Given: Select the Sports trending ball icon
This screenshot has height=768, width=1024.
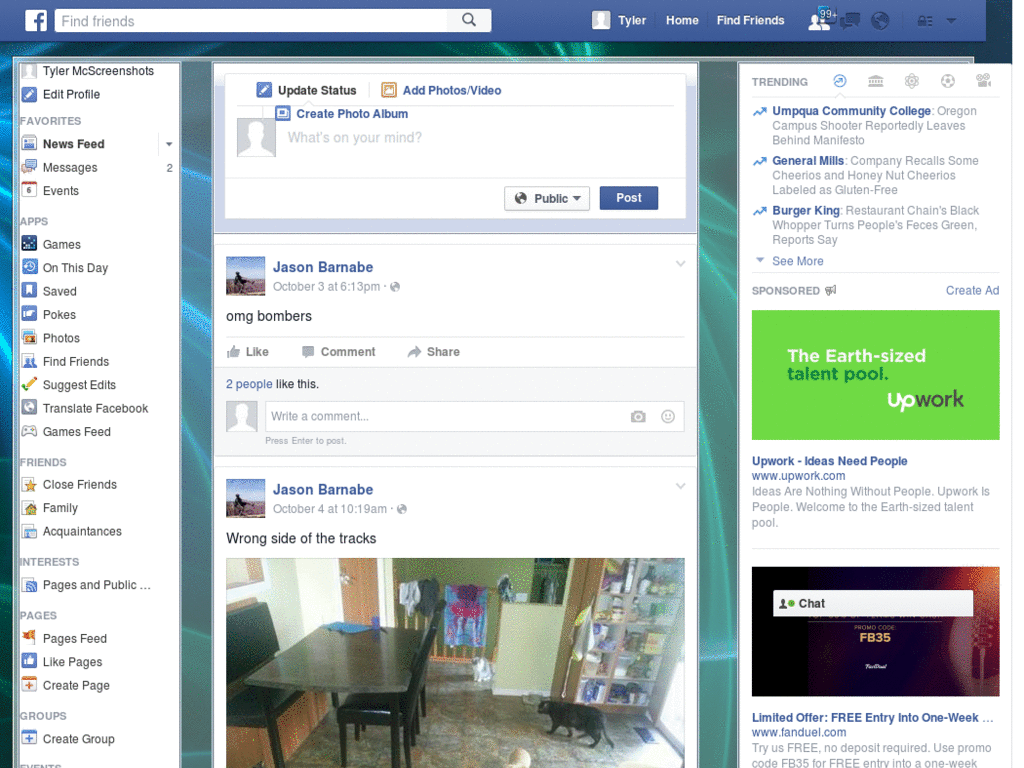Looking at the screenshot, I should (x=948, y=81).
